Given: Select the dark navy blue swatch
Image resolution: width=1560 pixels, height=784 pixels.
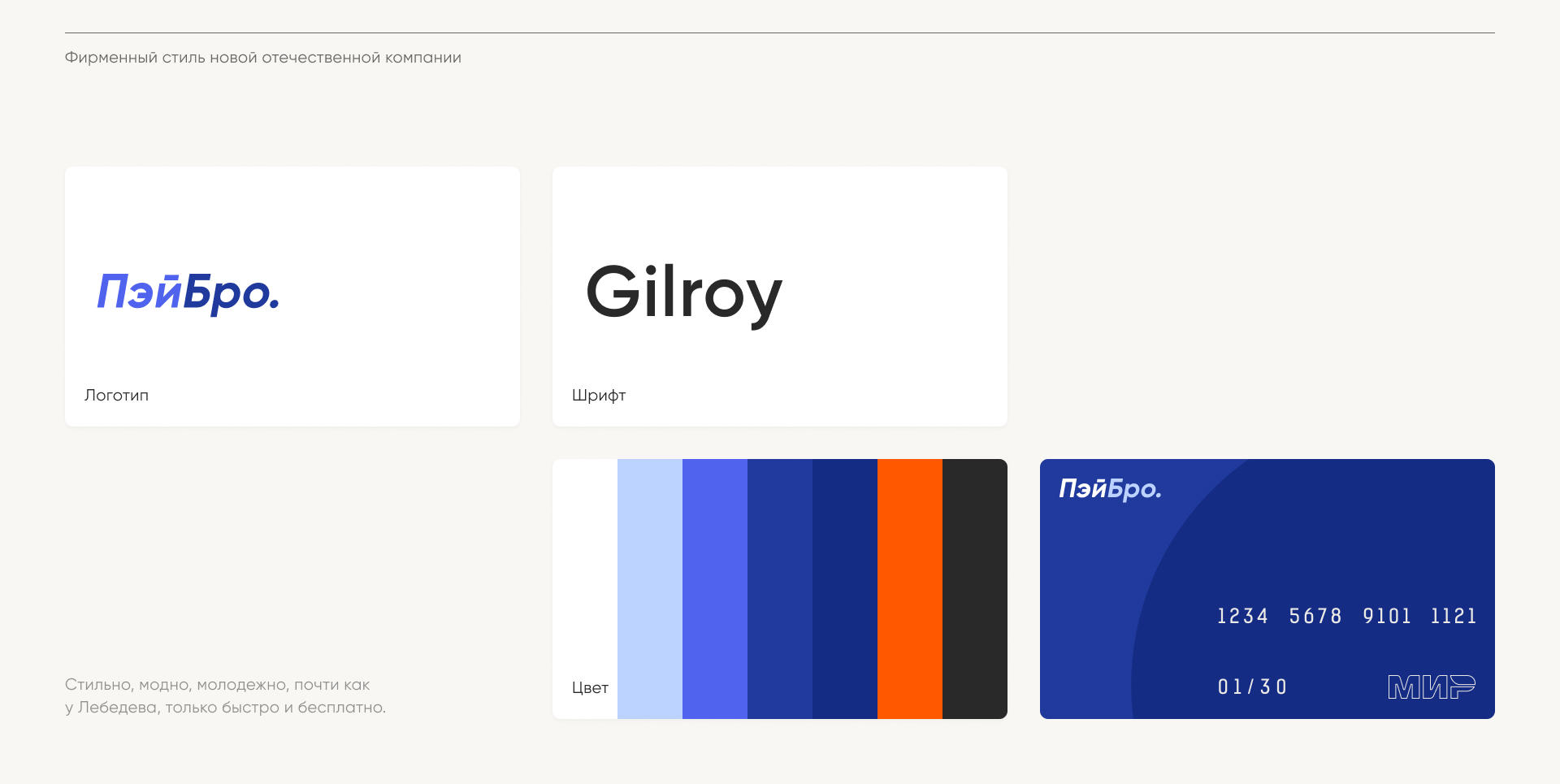Looking at the screenshot, I should [x=845, y=589].
